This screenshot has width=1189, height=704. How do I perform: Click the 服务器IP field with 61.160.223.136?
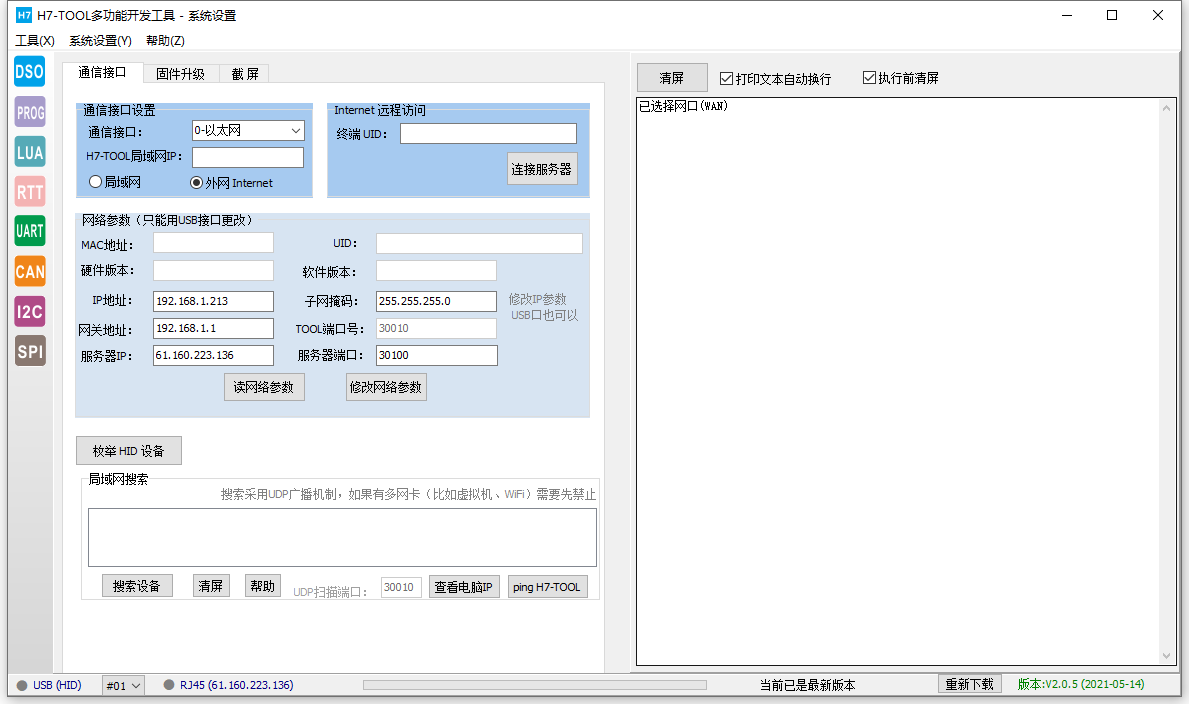(213, 355)
